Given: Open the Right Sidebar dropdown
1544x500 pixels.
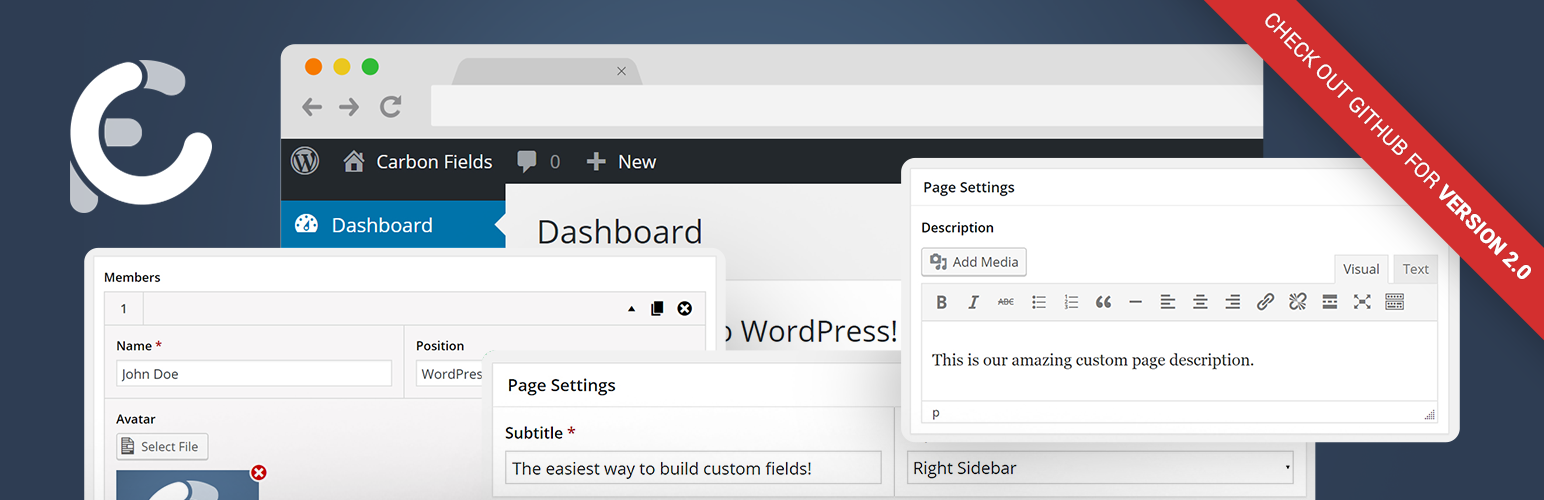Looking at the screenshot, I should click(1100, 467).
